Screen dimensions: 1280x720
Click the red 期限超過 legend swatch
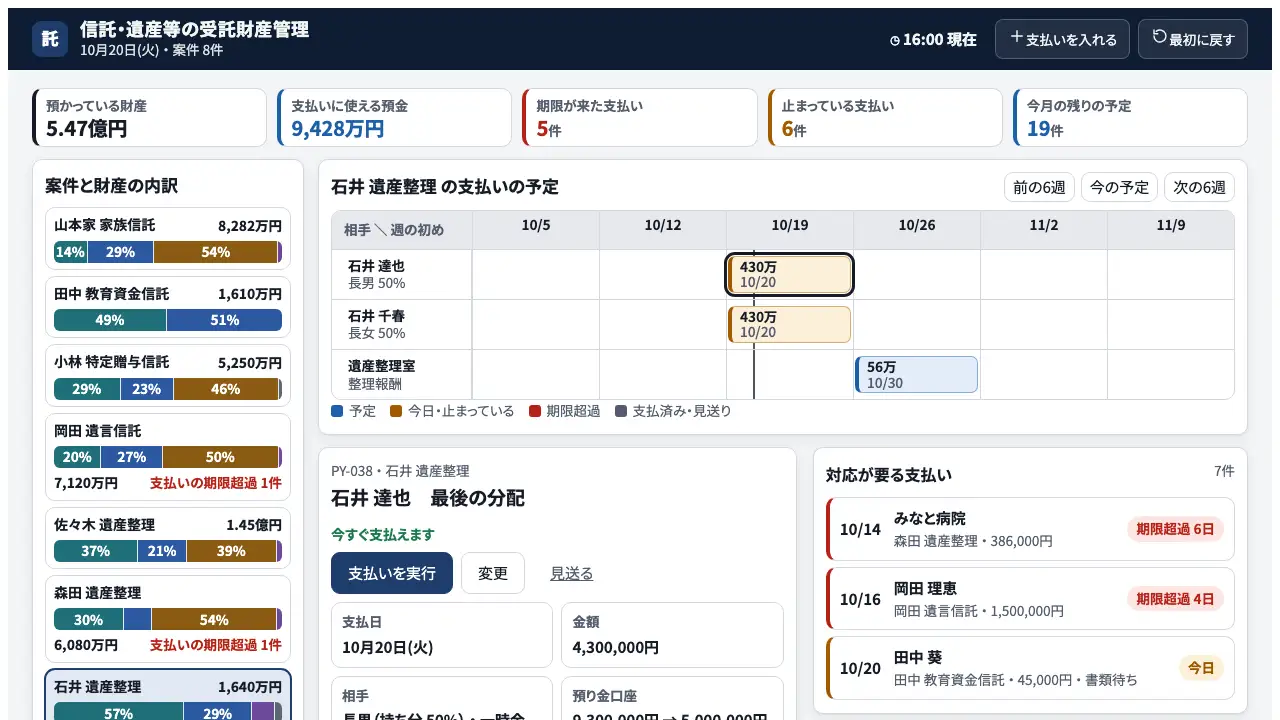(x=535, y=411)
